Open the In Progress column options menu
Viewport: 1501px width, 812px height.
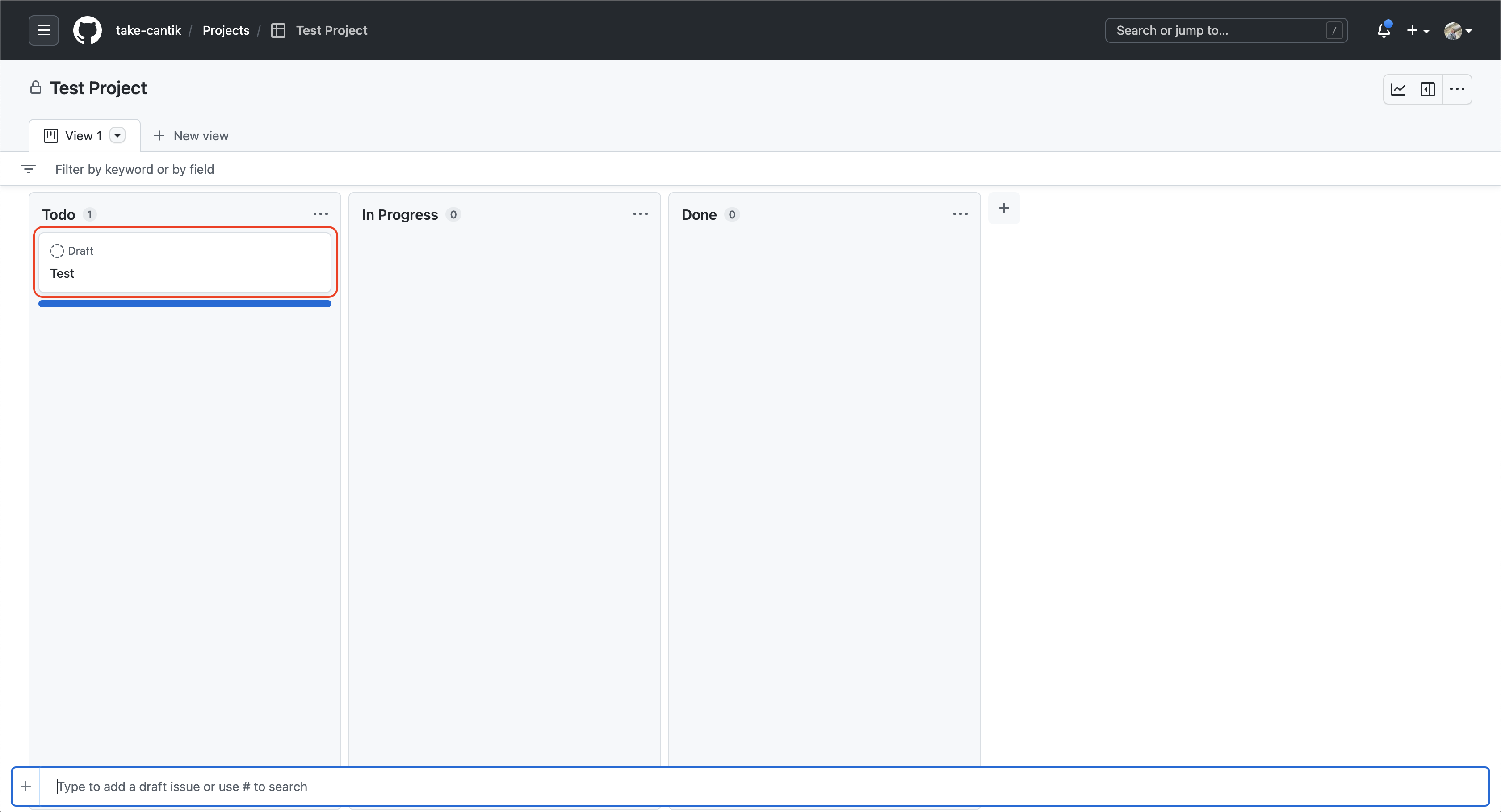(x=640, y=214)
